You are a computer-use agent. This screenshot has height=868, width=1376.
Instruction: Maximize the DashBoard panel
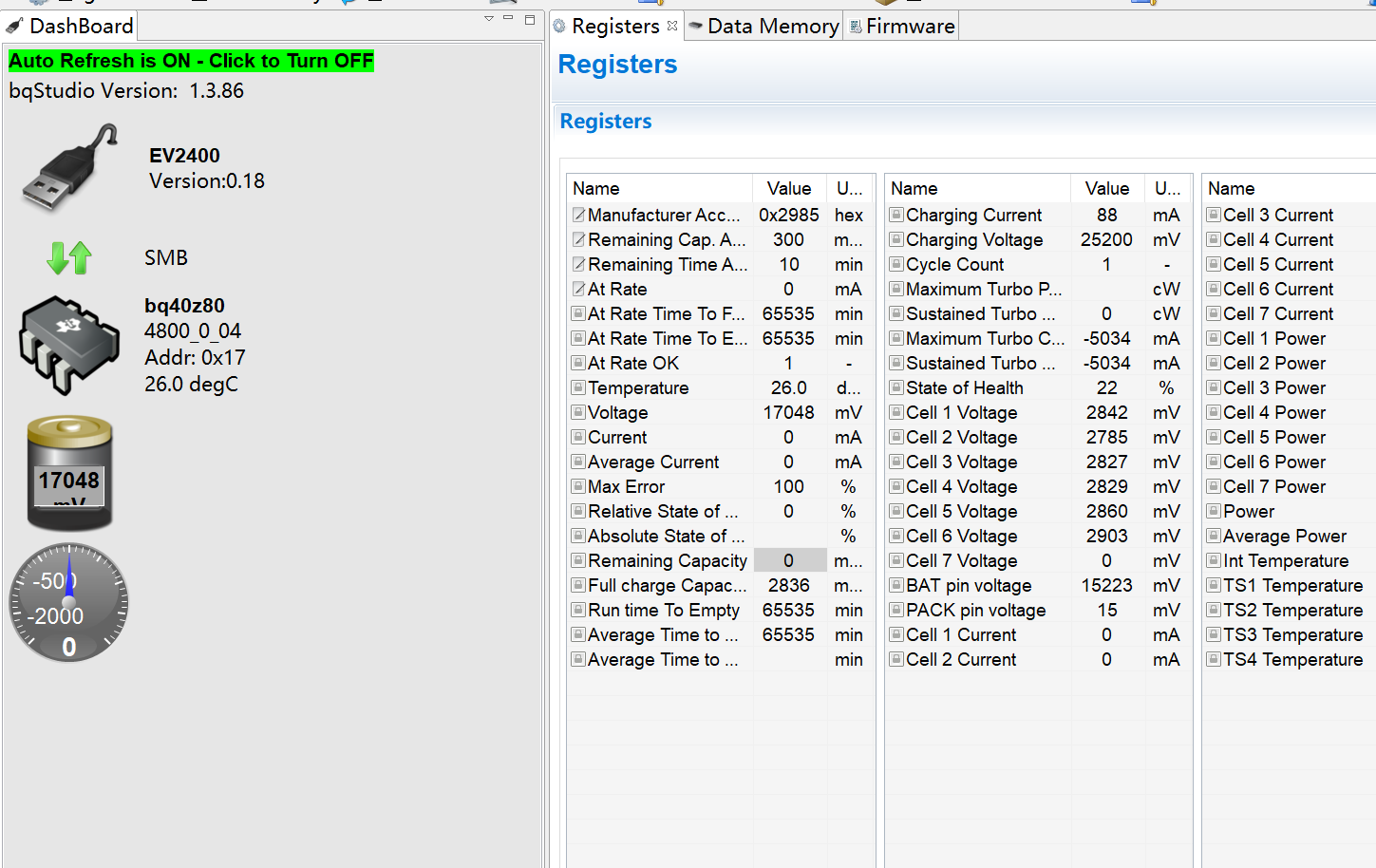530,19
